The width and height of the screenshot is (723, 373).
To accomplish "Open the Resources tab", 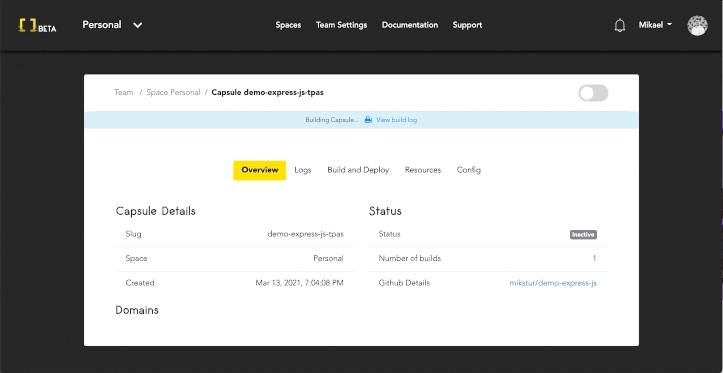I will [422, 170].
